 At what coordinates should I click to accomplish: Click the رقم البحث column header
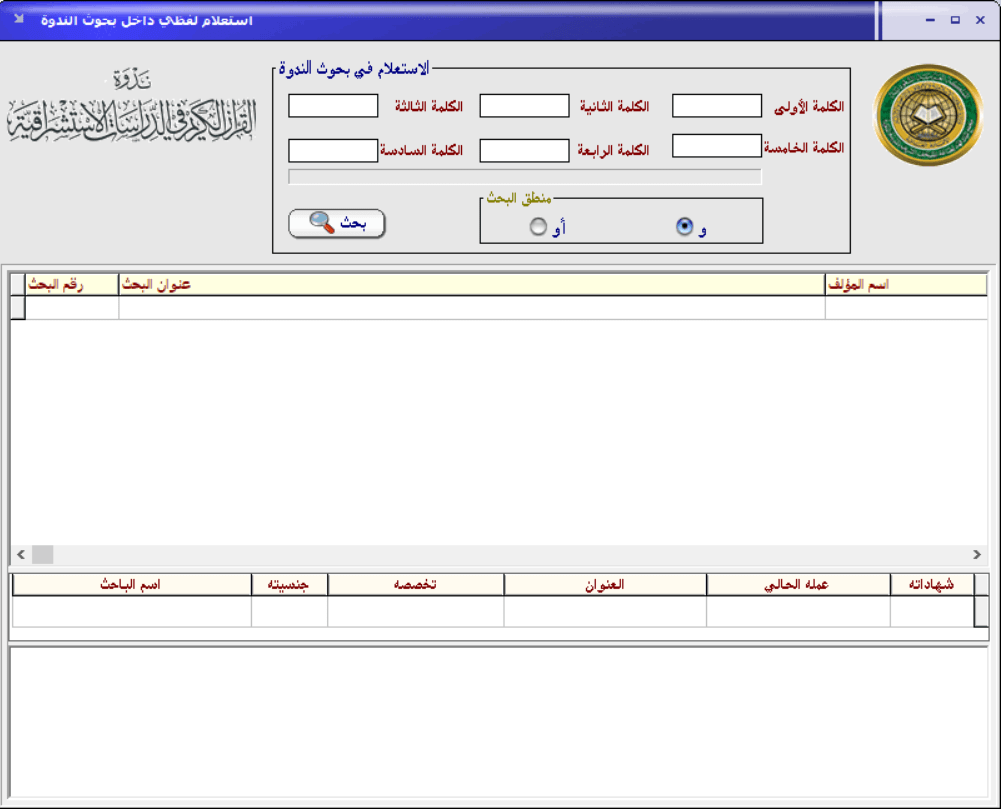[x=72, y=285]
